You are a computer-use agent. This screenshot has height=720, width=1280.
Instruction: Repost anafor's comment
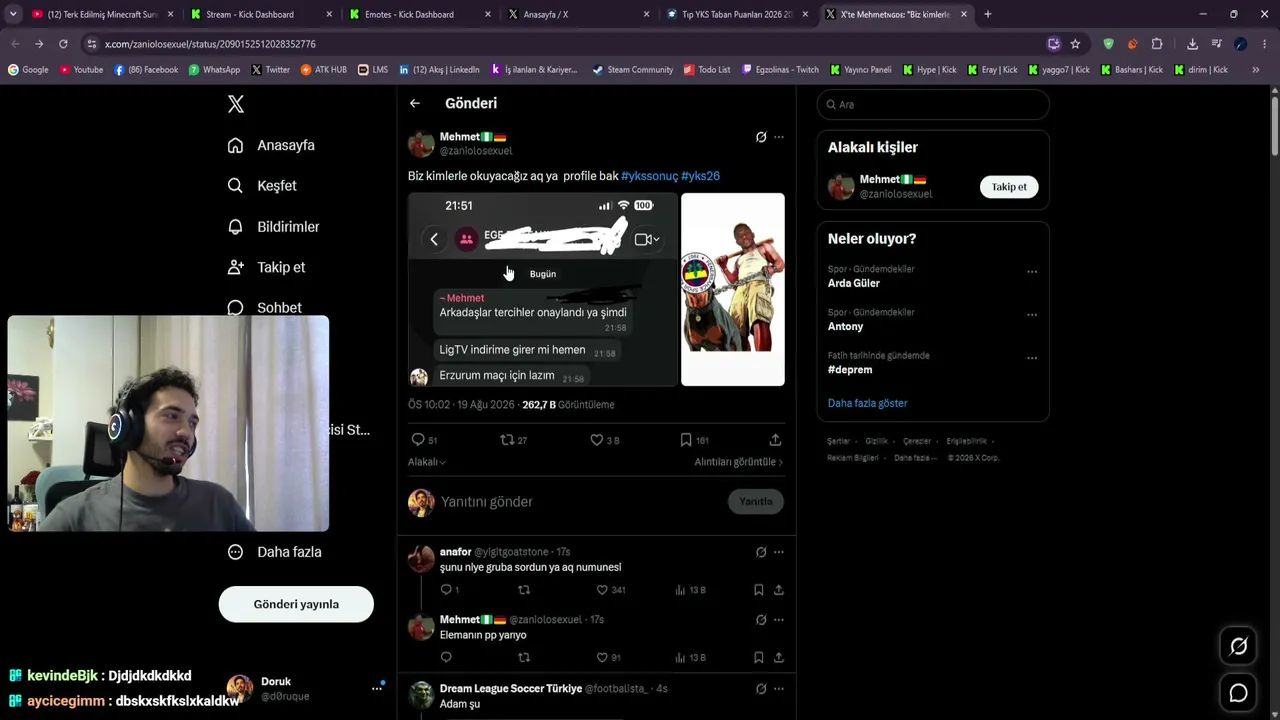(x=524, y=590)
